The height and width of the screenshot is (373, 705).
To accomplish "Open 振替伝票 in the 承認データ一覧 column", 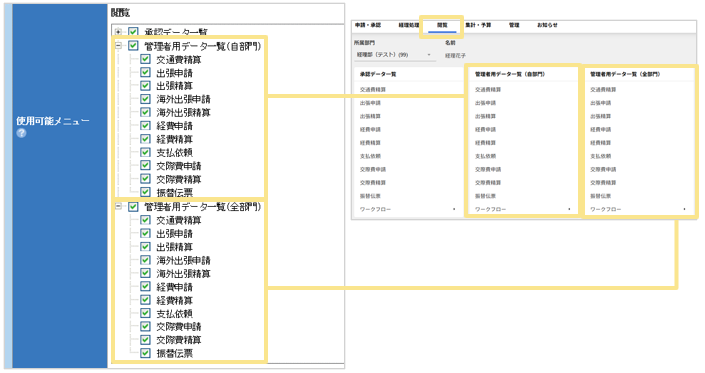I will click(370, 196).
